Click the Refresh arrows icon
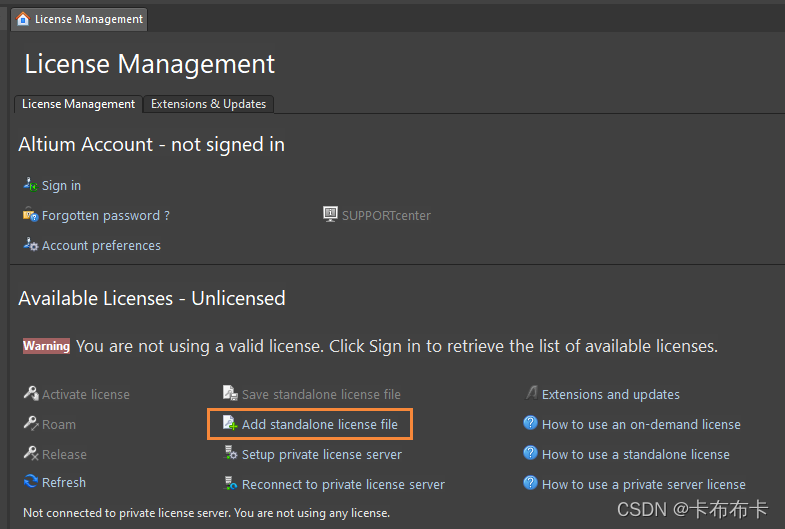 pos(31,482)
